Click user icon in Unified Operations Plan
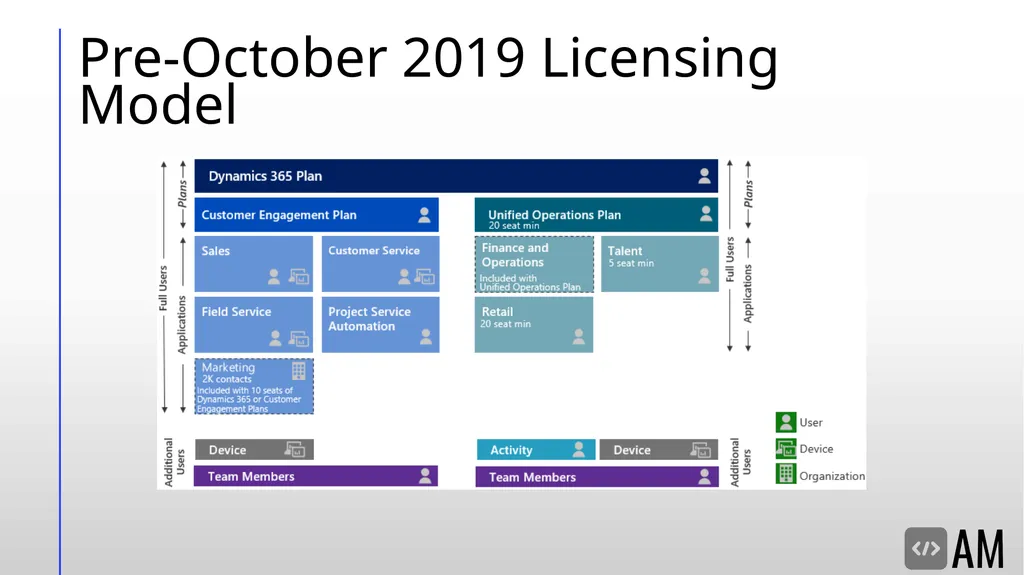 (x=705, y=214)
